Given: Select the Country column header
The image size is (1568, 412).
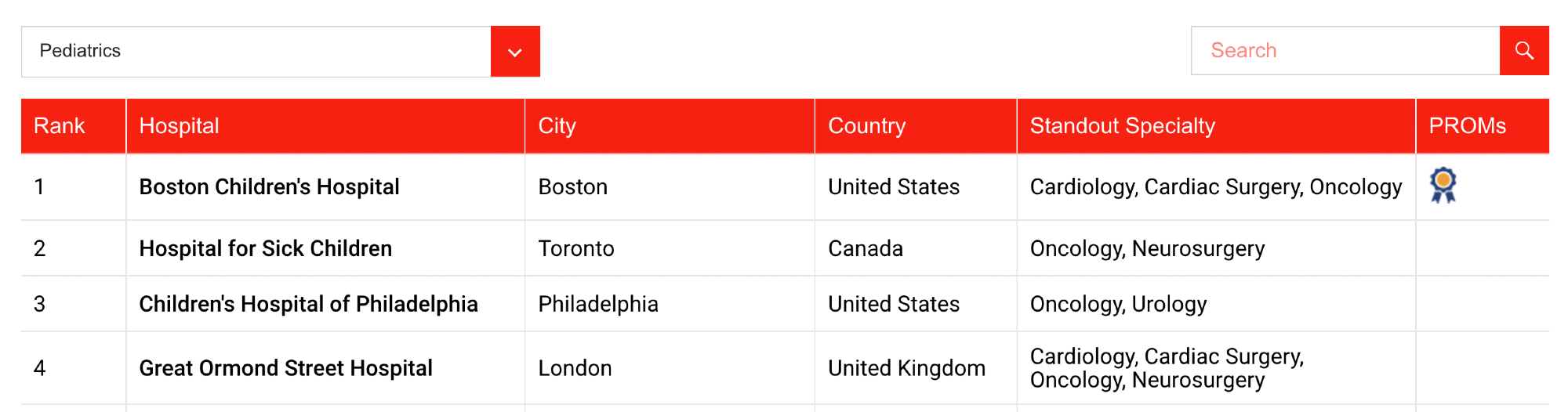Looking at the screenshot, I should pos(867,126).
